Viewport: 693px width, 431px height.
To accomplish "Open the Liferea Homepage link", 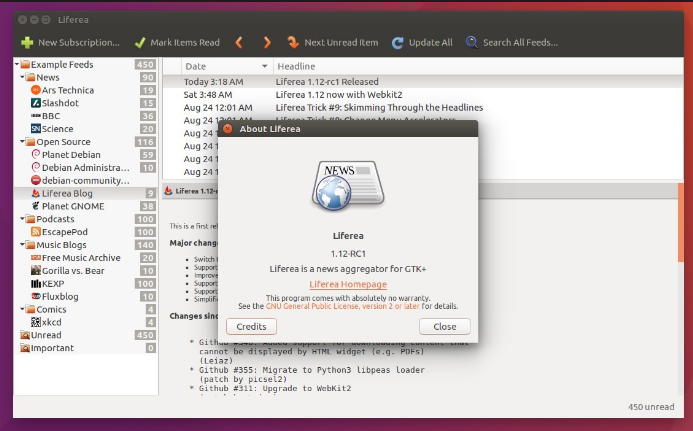I will (x=348, y=284).
